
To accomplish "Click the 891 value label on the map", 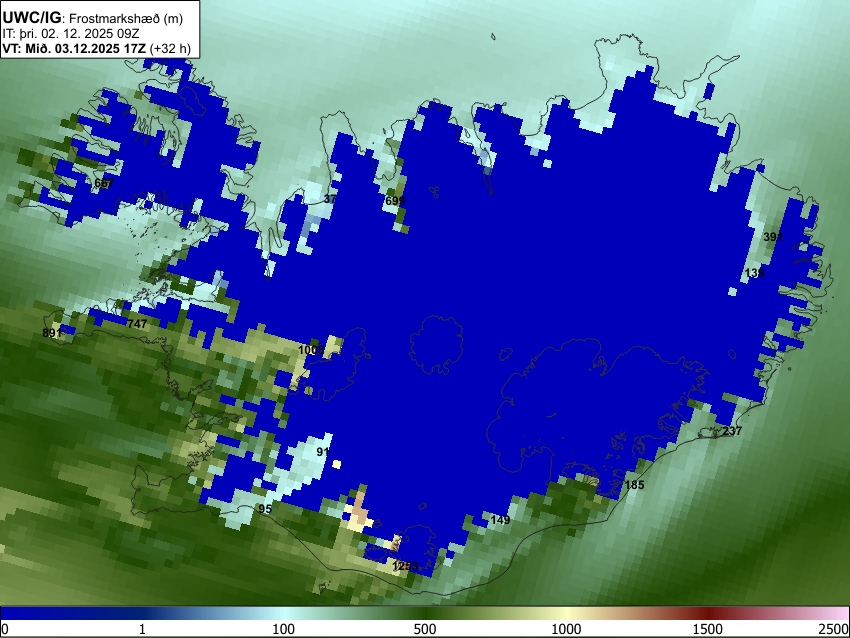I will (52, 333).
